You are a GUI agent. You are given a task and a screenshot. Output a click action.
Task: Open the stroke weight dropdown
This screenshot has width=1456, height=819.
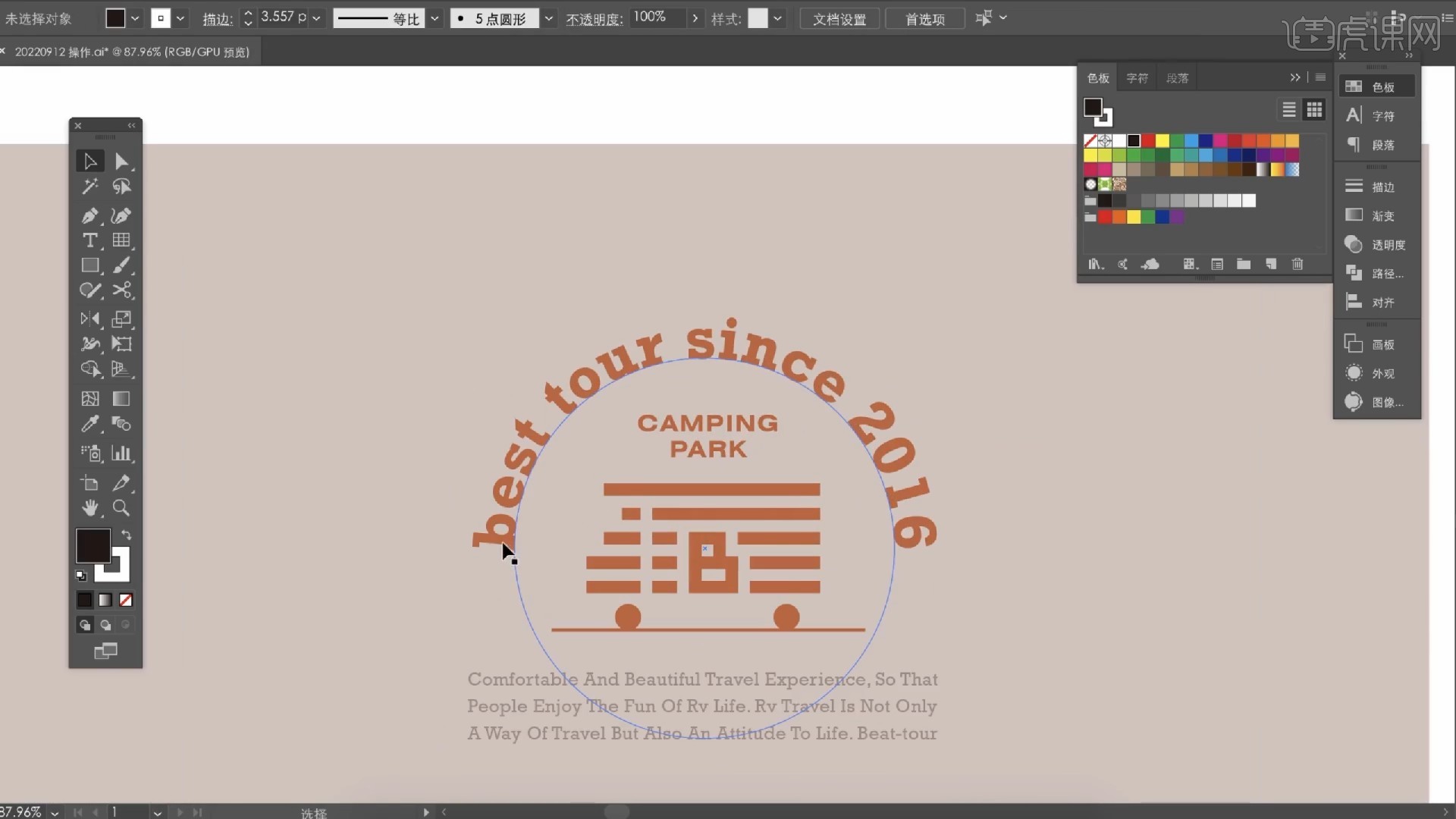click(x=316, y=18)
